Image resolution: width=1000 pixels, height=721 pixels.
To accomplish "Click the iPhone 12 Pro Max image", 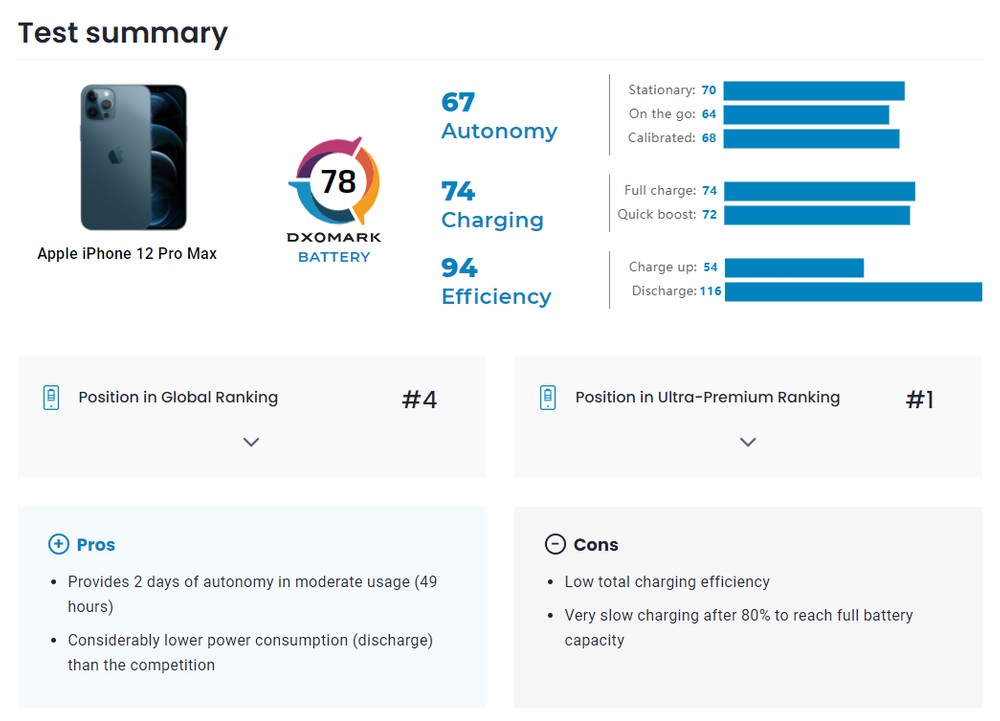I will [133, 157].
